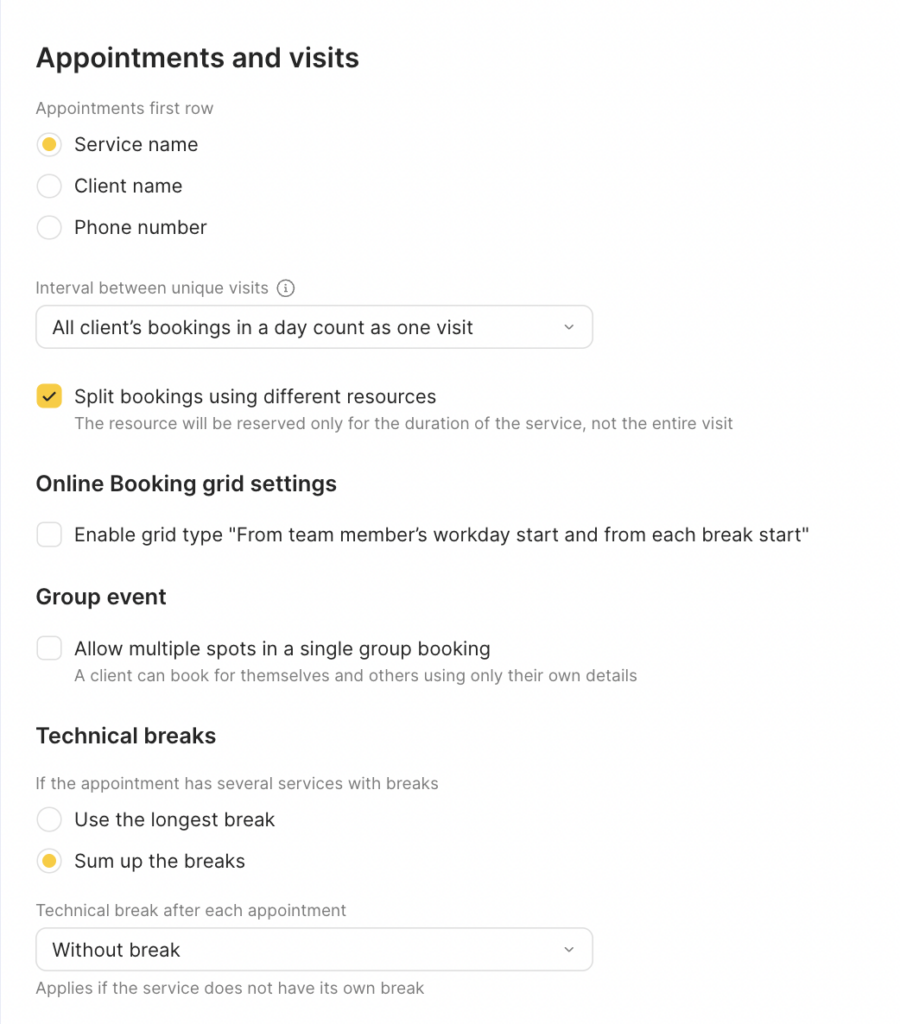
Task: Click the Group event section heading
Action: (x=101, y=597)
